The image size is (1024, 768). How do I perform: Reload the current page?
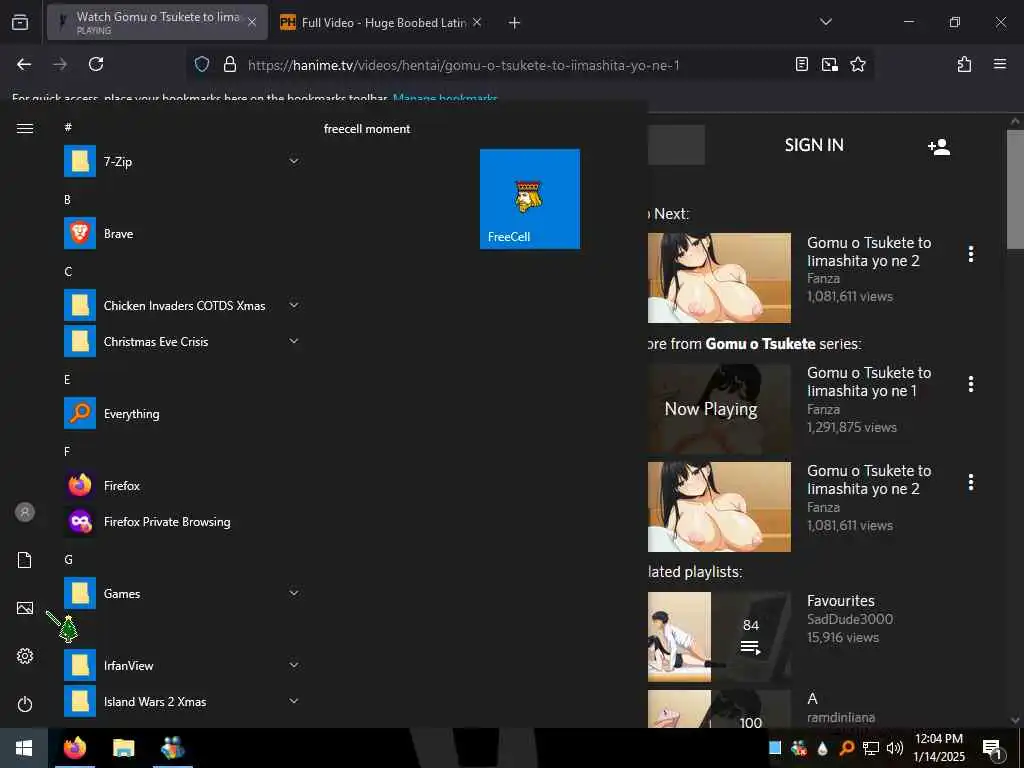tap(96, 64)
